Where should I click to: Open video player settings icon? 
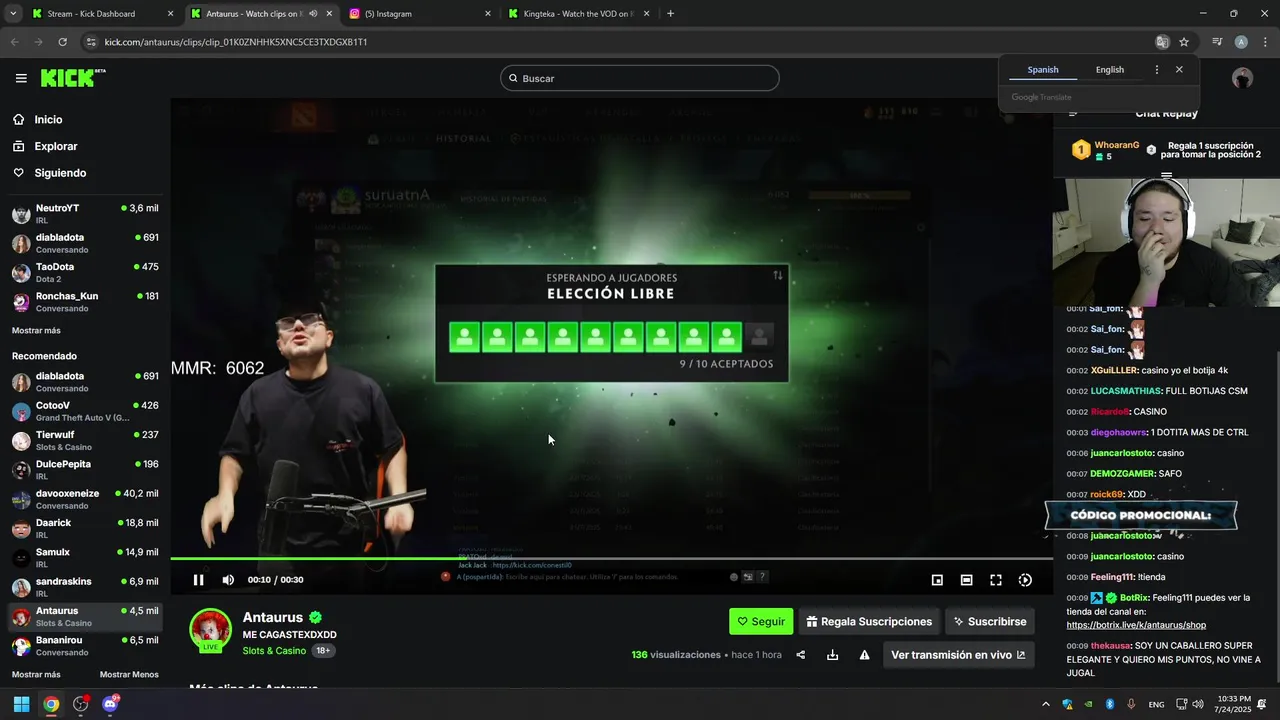(1025, 580)
